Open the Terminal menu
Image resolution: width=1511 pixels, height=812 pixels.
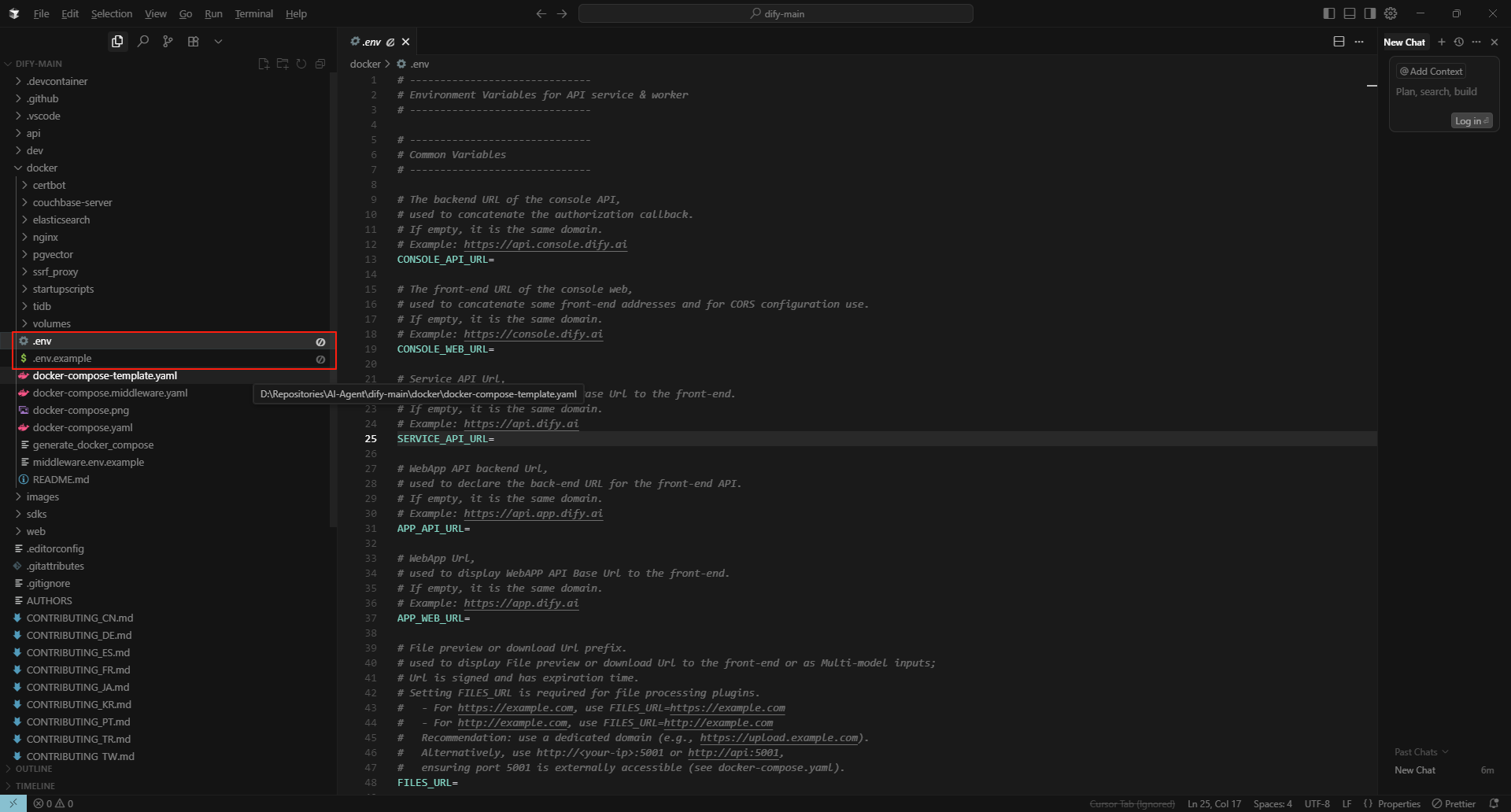pyautogui.click(x=253, y=13)
